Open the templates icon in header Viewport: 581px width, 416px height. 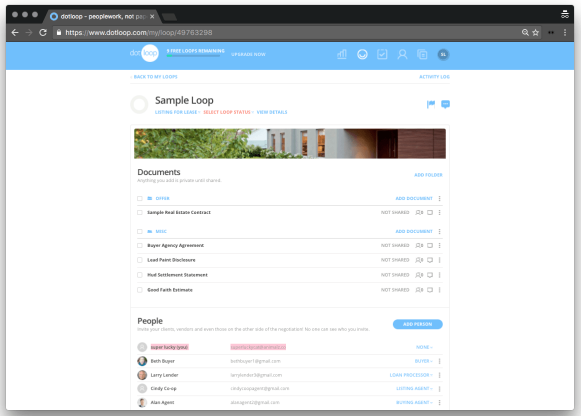pyautogui.click(x=422, y=54)
